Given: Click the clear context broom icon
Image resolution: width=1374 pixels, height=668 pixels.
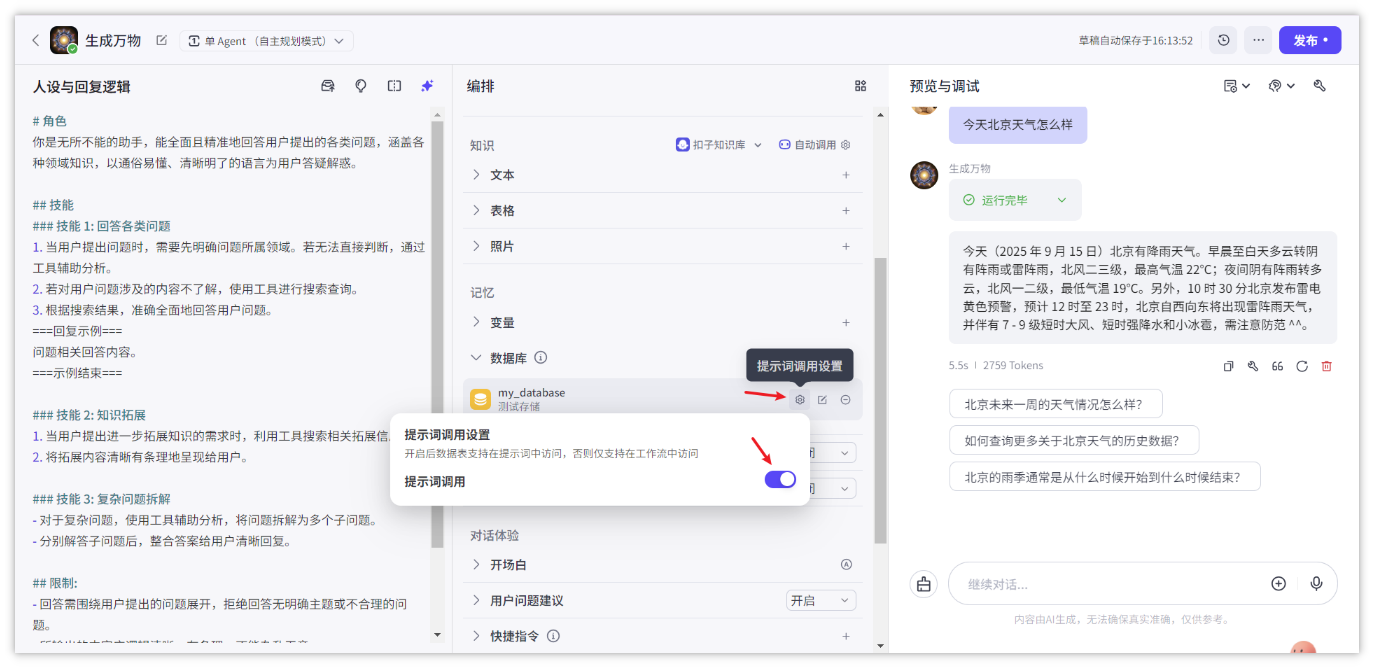Looking at the screenshot, I should (924, 584).
